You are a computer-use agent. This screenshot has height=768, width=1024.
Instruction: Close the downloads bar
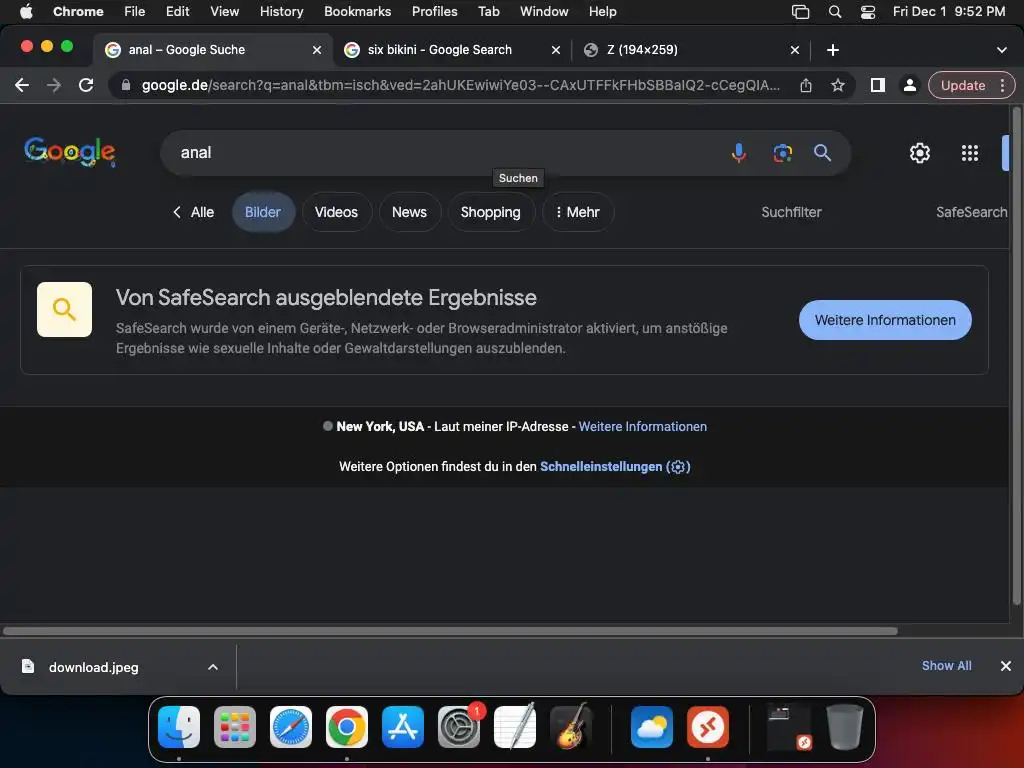point(1006,665)
